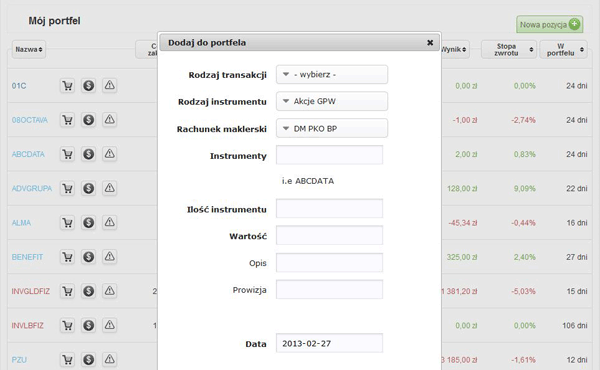This screenshot has width=600, height=370.
Task: Click the dollar icon next to PZU
Action: pyautogui.click(x=88, y=359)
